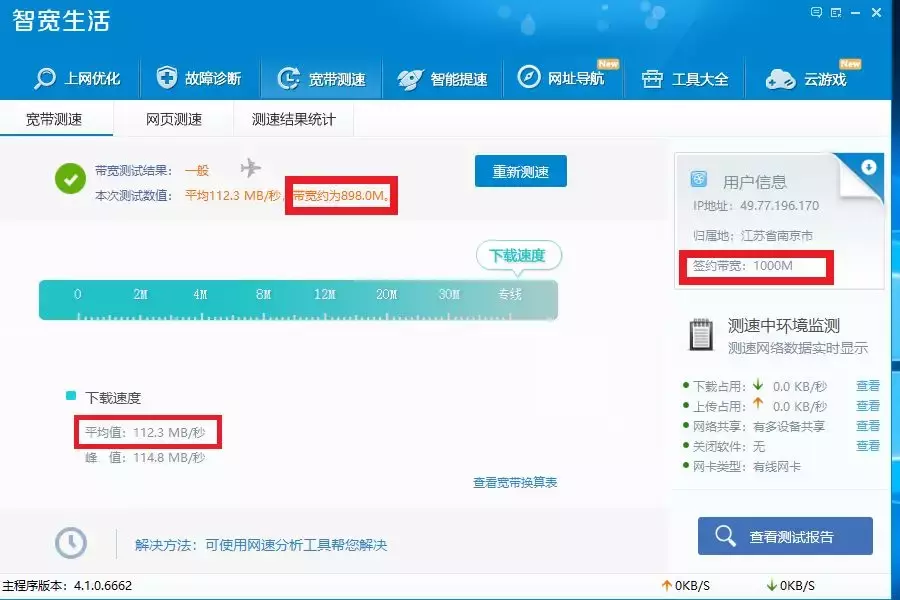Select the 上网优化 (network optimization) tool icon
900x600 pixels.
point(43,78)
